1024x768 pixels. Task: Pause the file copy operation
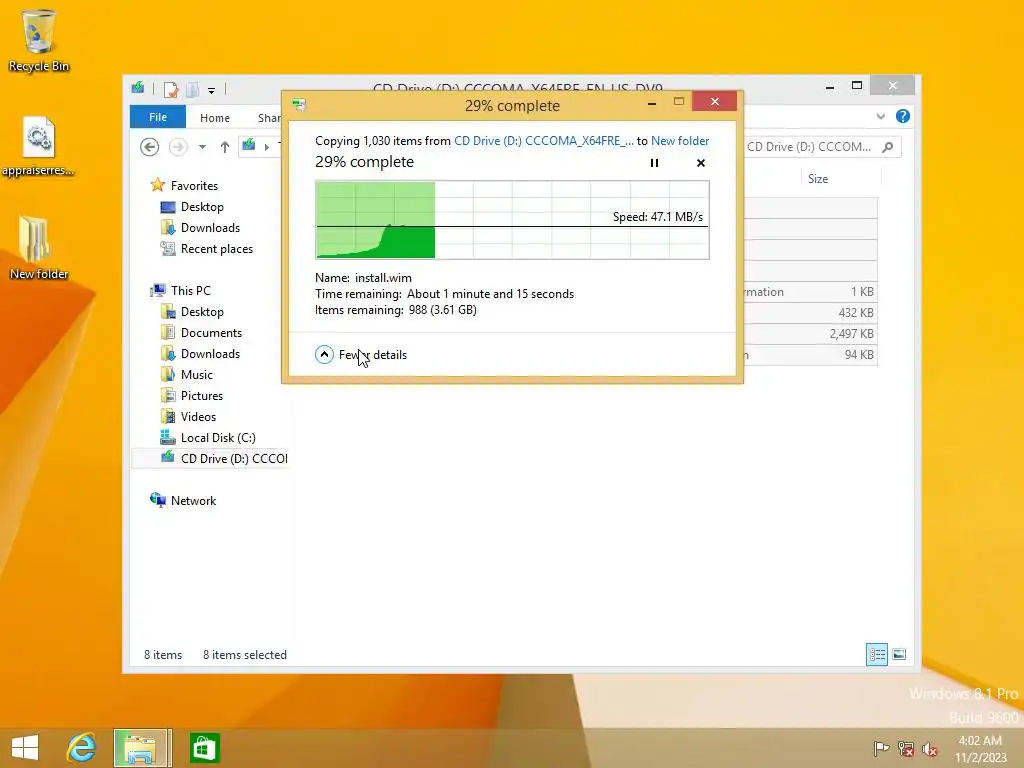pyautogui.click(x=654, y=163)
